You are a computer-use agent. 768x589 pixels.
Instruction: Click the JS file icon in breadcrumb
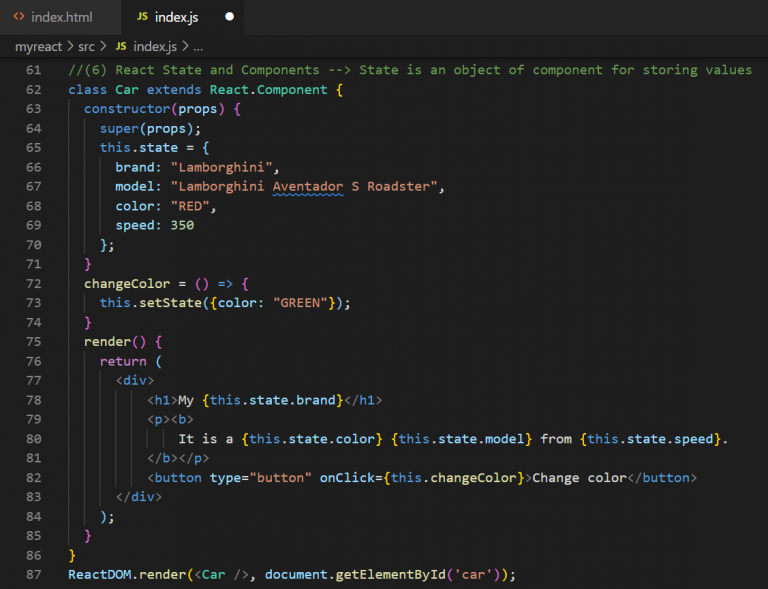pyautogui.click(x=121, y=46)
